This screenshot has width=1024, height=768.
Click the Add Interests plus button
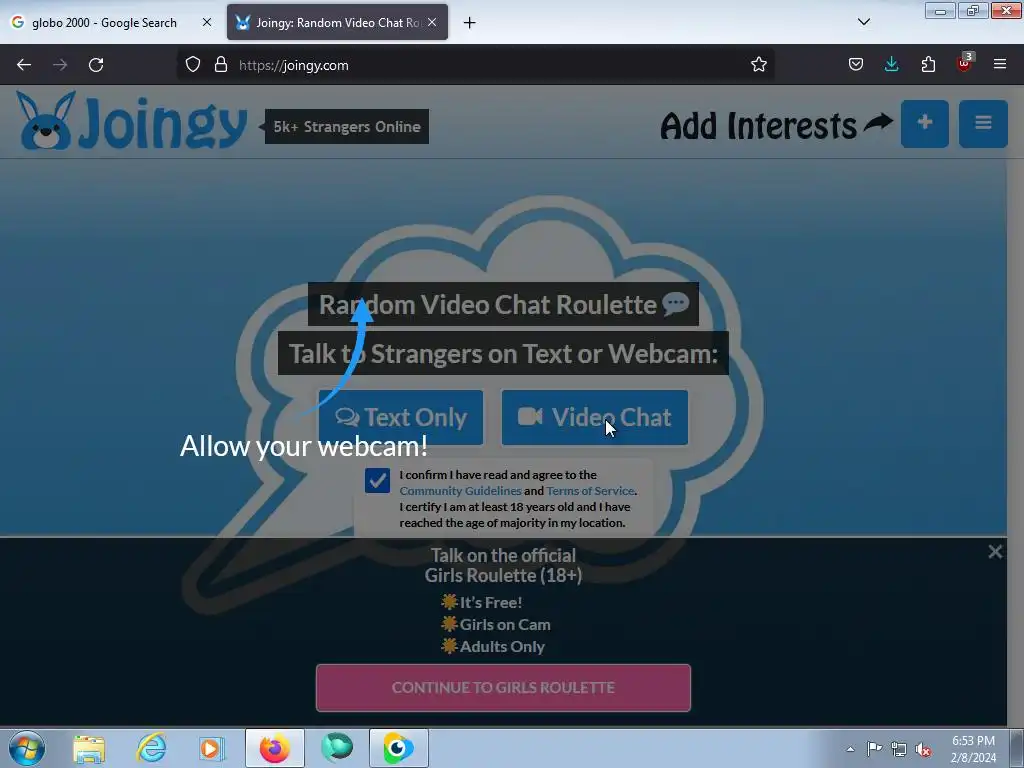point(925,123)
